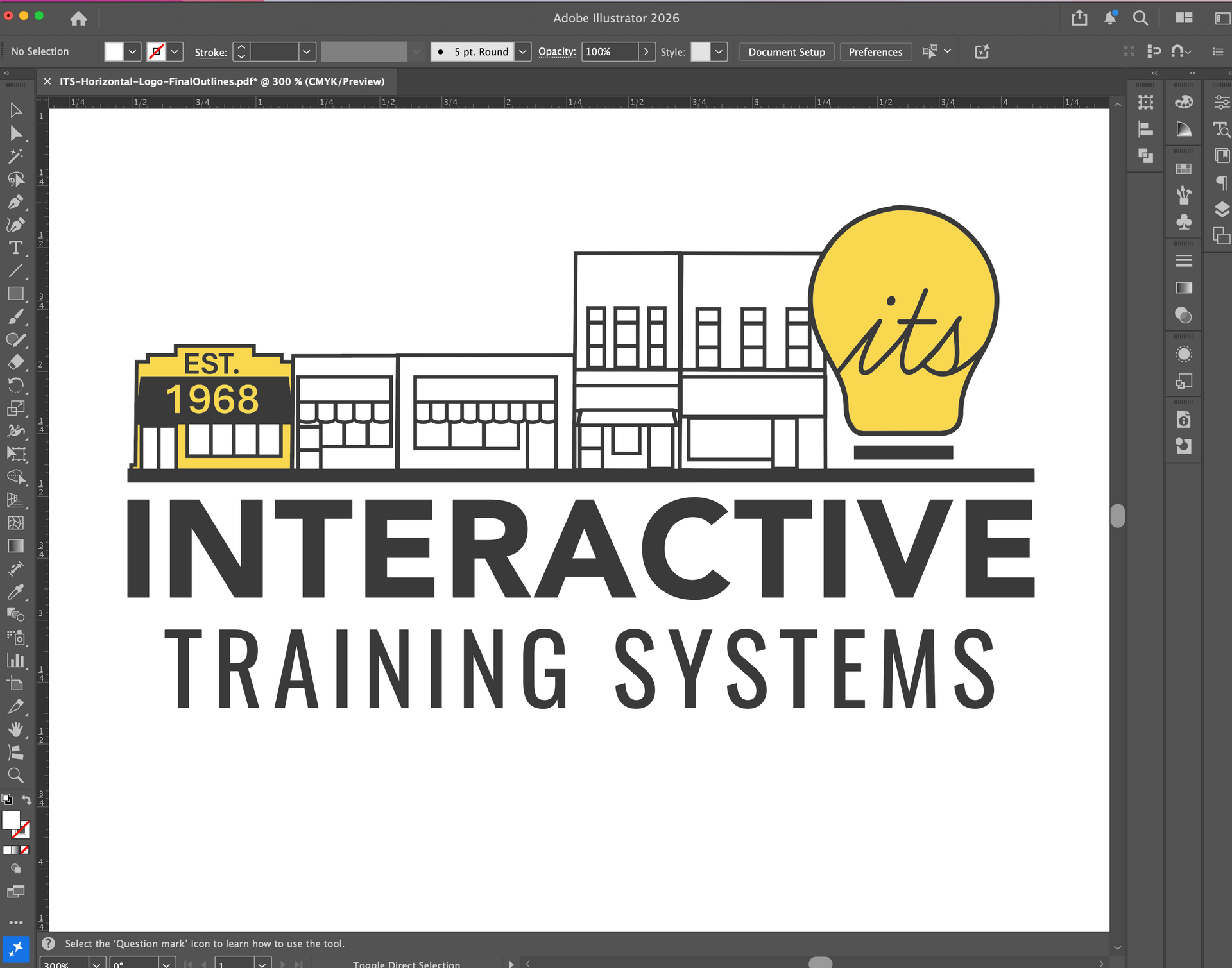This screenshot has width=1232, height=968.
Task: Open the Pathfinder panel icon
Action: (1146, 156)
